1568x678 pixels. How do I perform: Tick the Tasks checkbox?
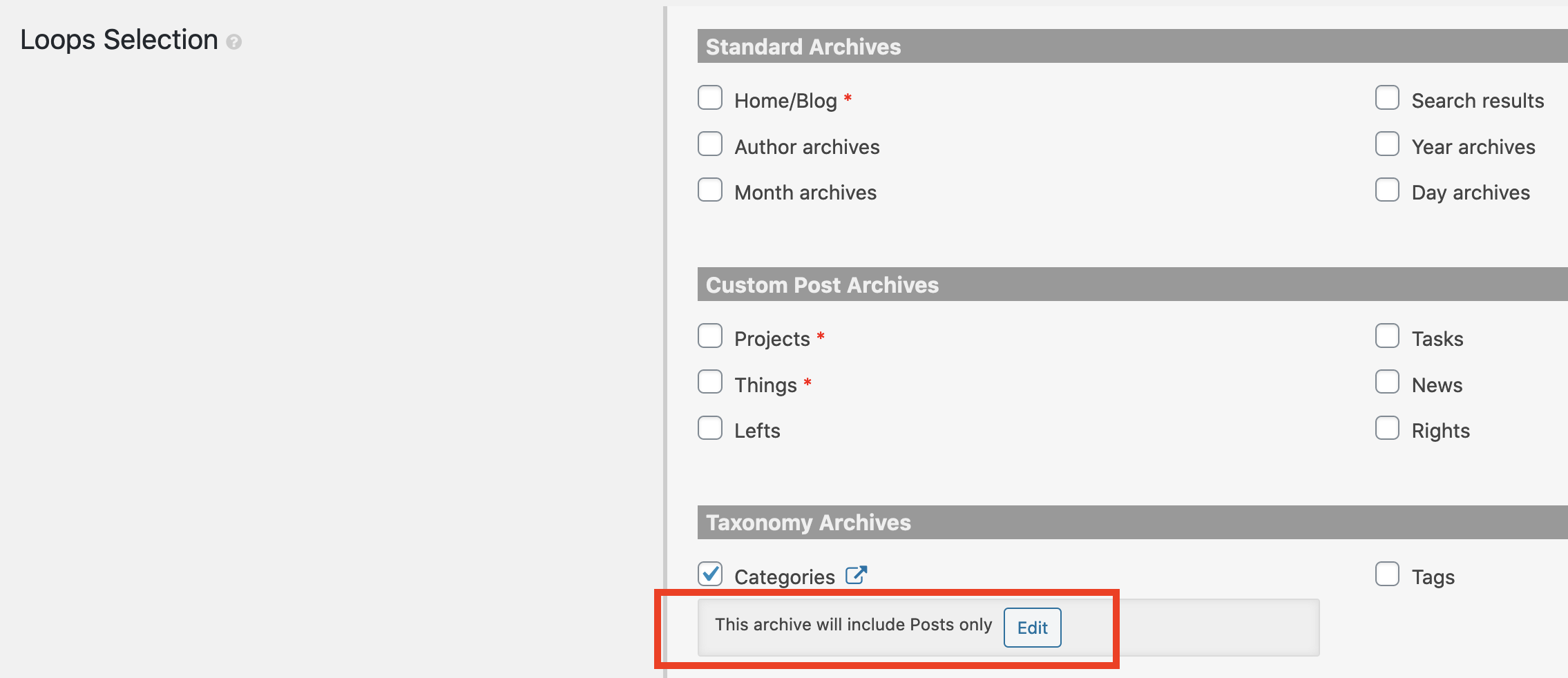1387,336
